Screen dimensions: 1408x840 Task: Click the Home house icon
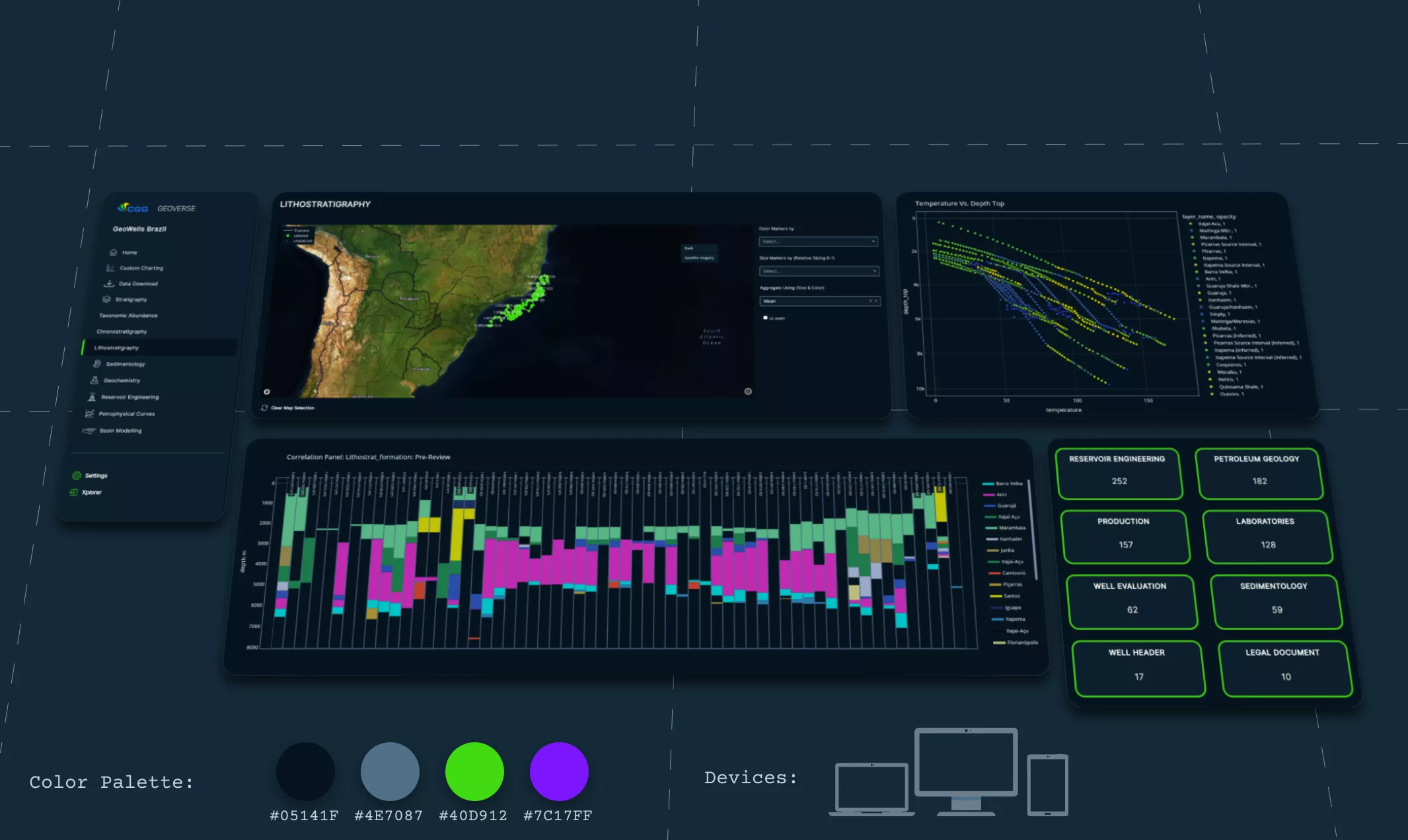[113, 252]
